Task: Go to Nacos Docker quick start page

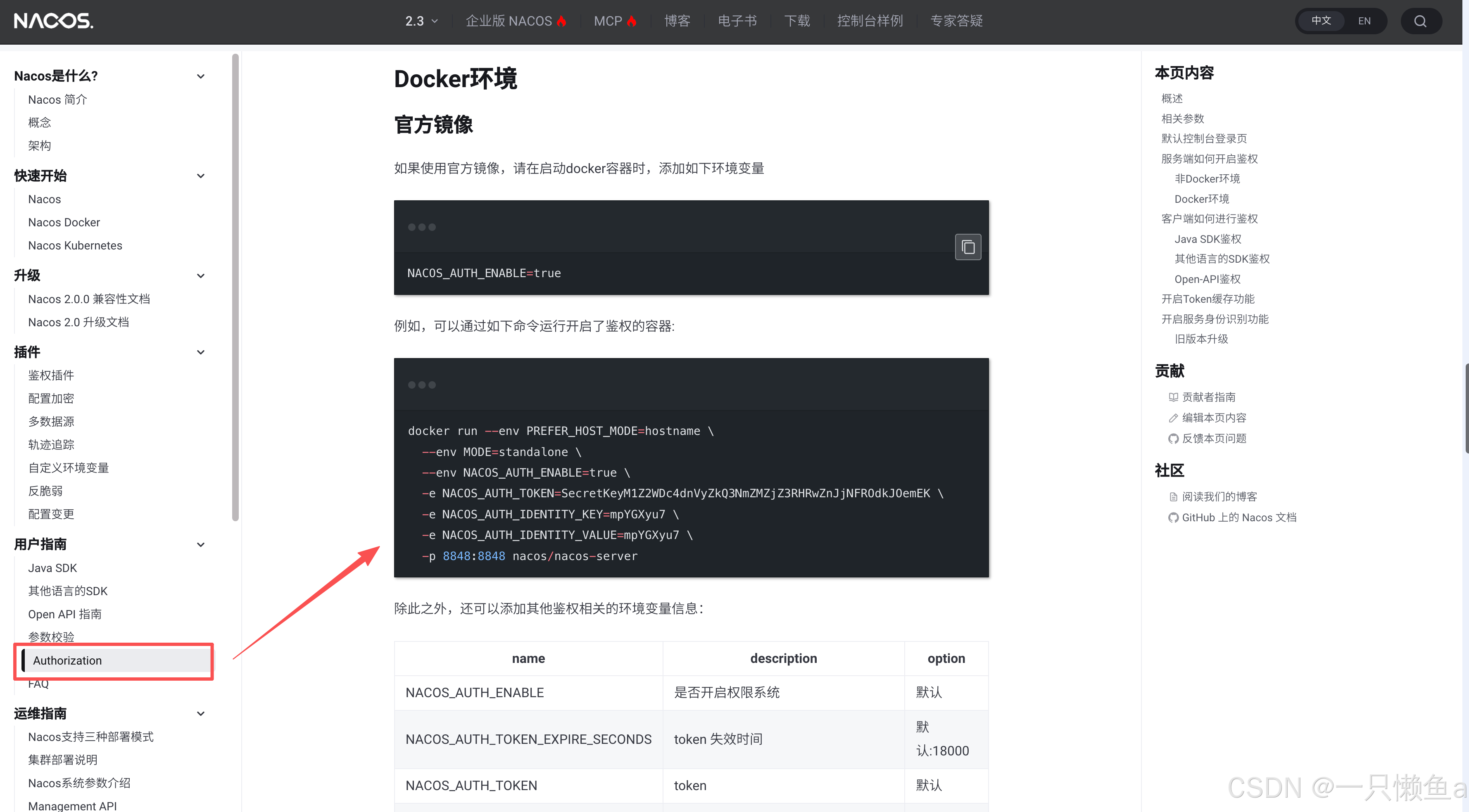Action: (64, 222)
